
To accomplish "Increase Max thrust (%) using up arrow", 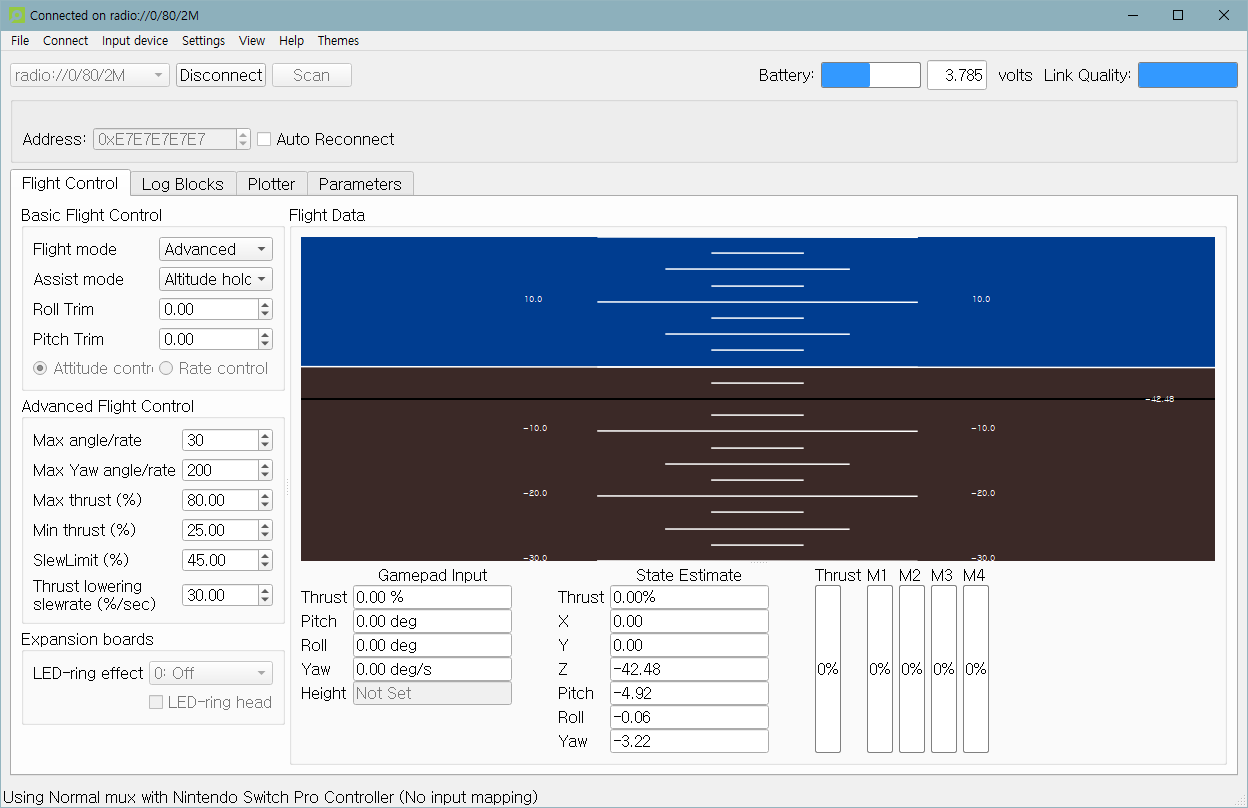I will [x=265, y=495].
